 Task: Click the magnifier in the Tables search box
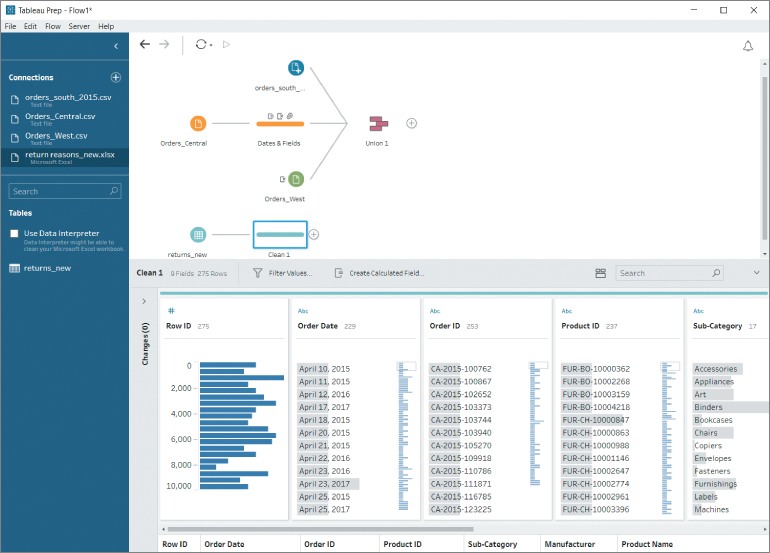[114, 191]
